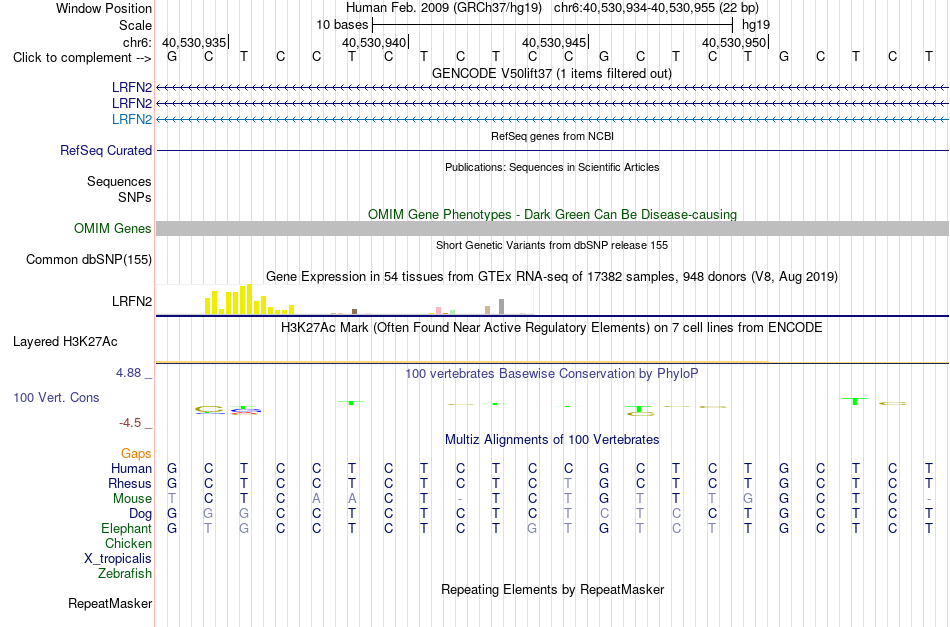Click the Gaps row label
Screen dimensions: 950x627
tap(136, 453)
